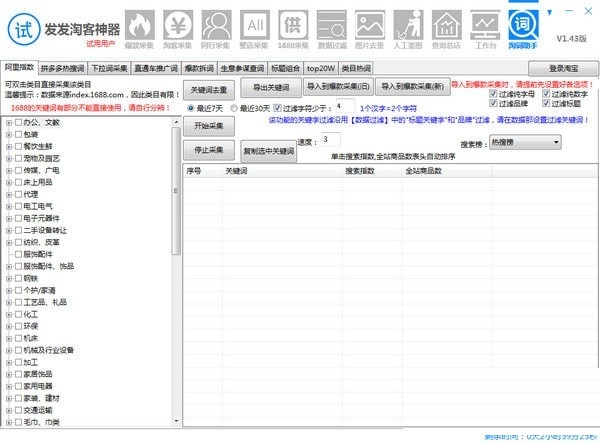Sort by the 搜索指数 column header
600x443 pixels.
[x=372, y=171]
